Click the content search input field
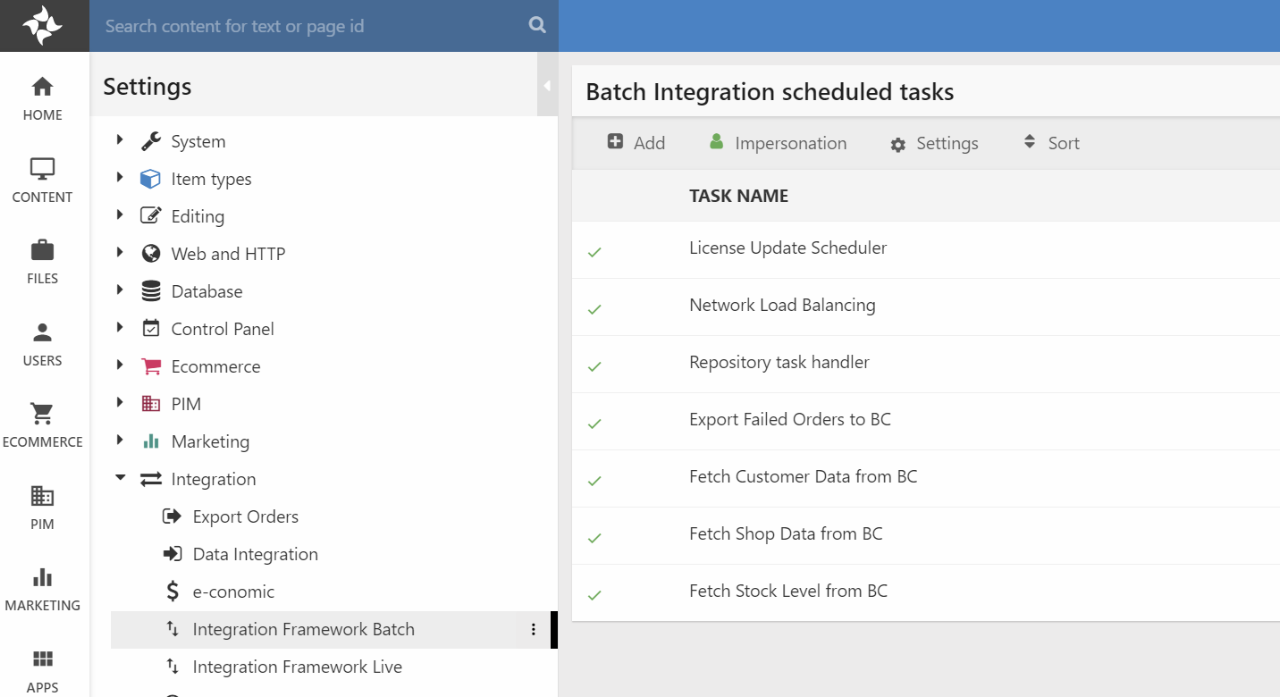Image resolution: width=1280 pixels, height=697 pixels. pyautogui.click(x=310, y=26)
